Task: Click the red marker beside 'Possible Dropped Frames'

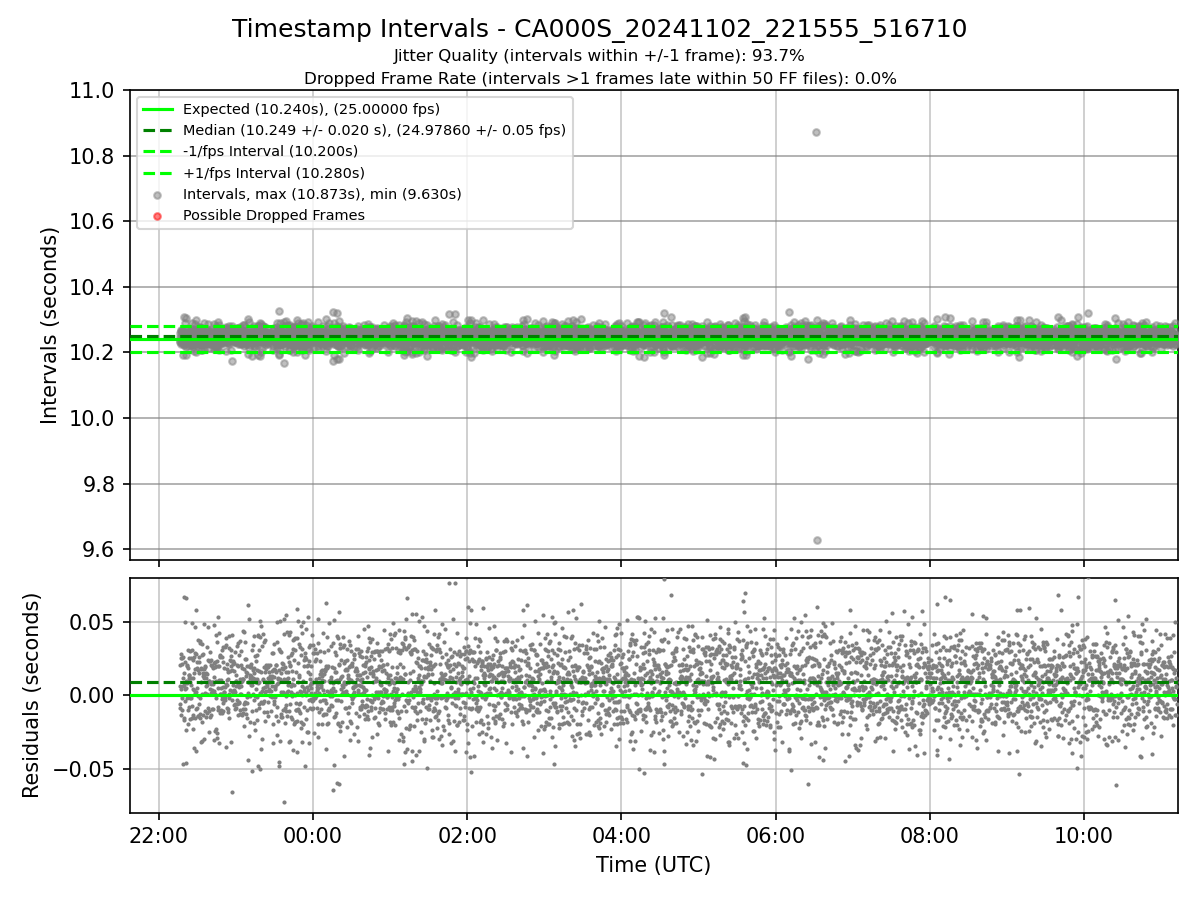Action: pos(158,215)
